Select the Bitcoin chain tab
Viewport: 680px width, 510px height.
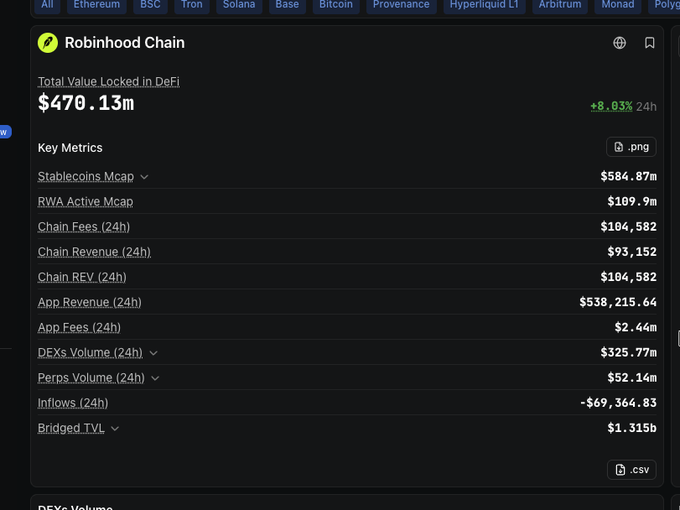(x=336, y=5)
